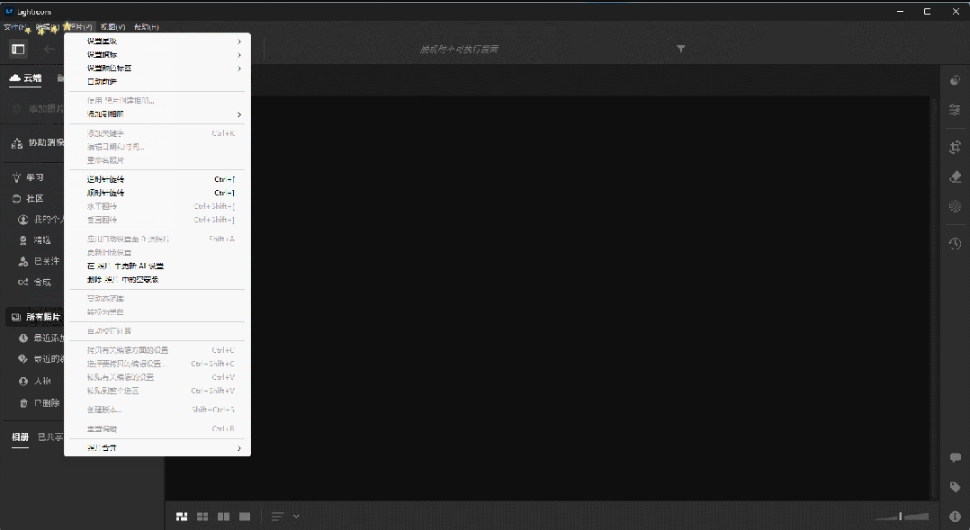Viewport: 970px width, 530px height.
Task: Choose delete empty masks menu entry
Action: coord(157,280)
